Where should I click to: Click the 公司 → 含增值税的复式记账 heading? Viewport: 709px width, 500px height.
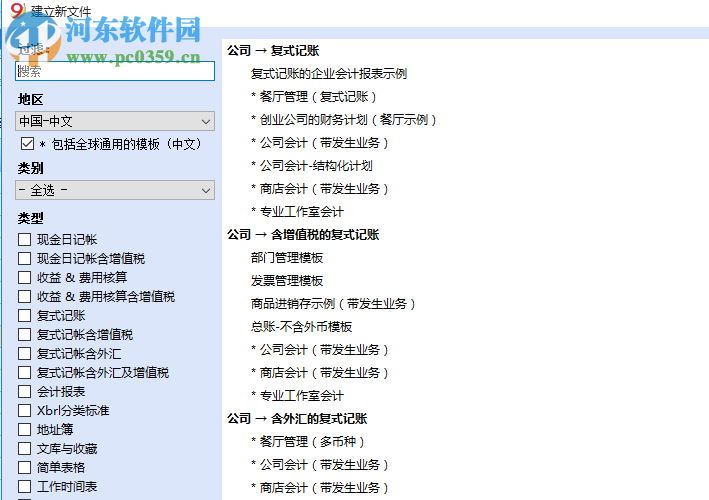click(x=303, y=235)
